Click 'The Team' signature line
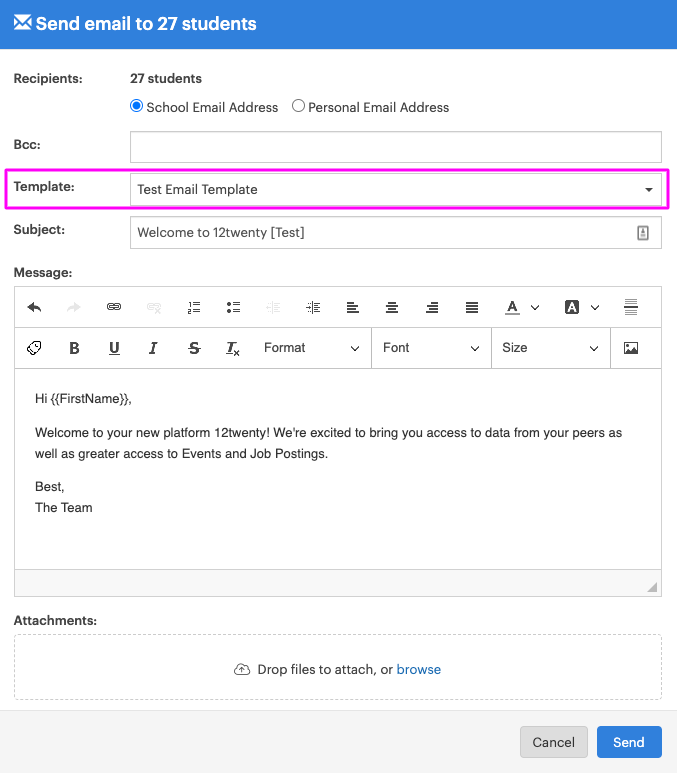The width and height of the screenshot is (677, 773). [64, 508]
